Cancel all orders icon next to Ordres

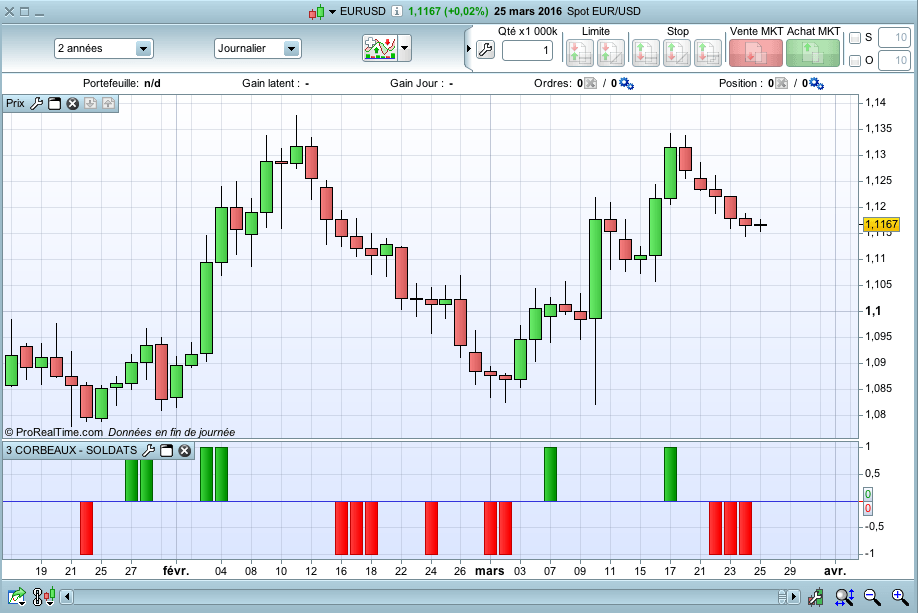tap(591, 84)
